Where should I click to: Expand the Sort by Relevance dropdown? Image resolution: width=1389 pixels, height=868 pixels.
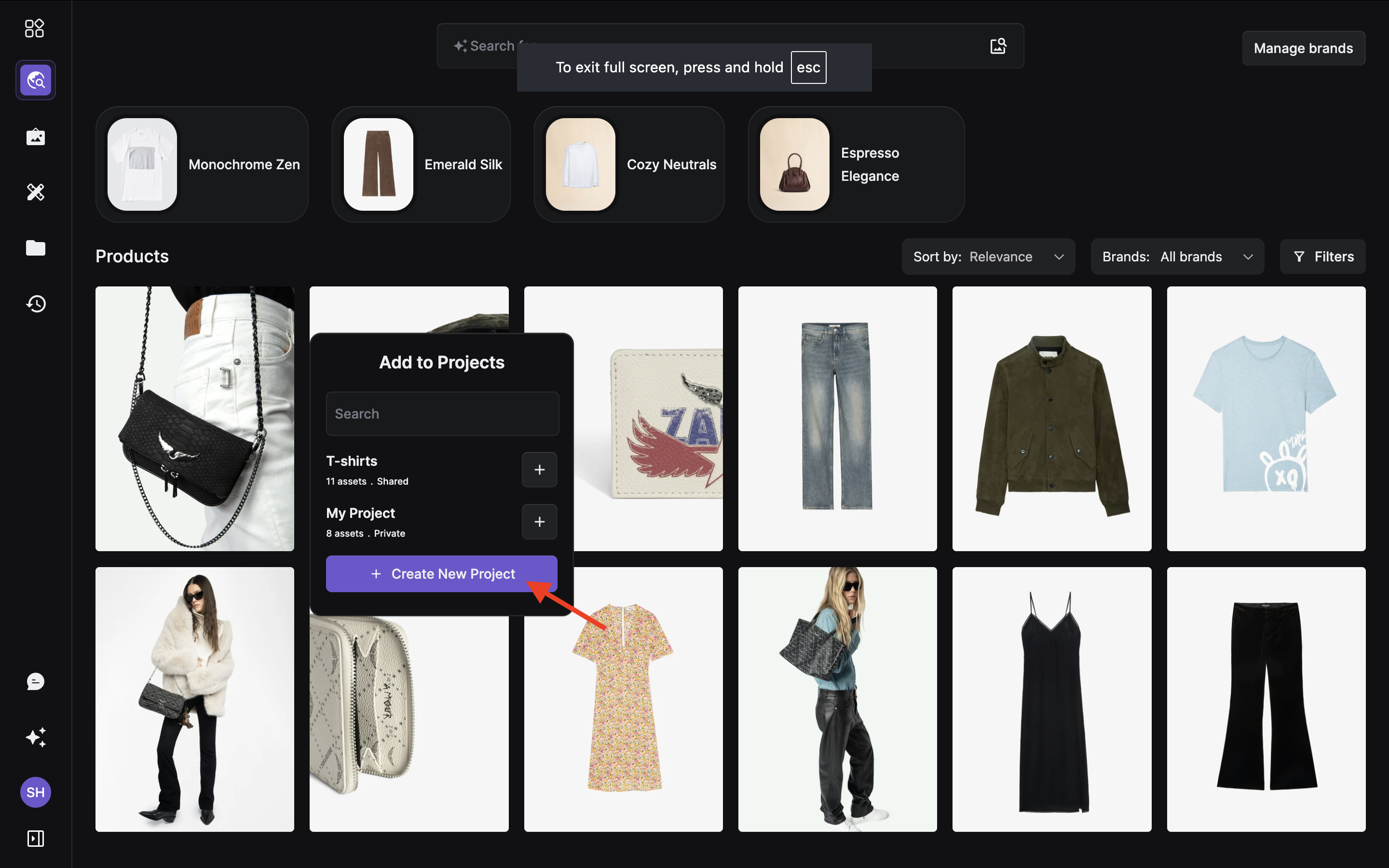point(988,257)
